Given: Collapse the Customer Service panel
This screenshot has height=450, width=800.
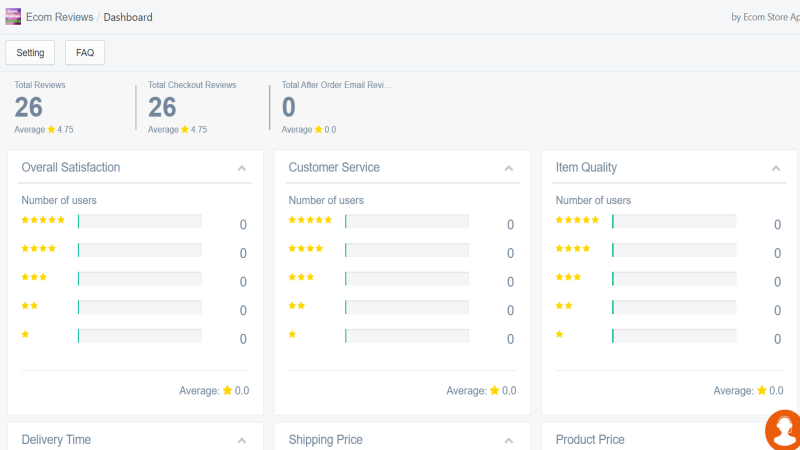Looking at the screenshot, I should pos(509,168).
